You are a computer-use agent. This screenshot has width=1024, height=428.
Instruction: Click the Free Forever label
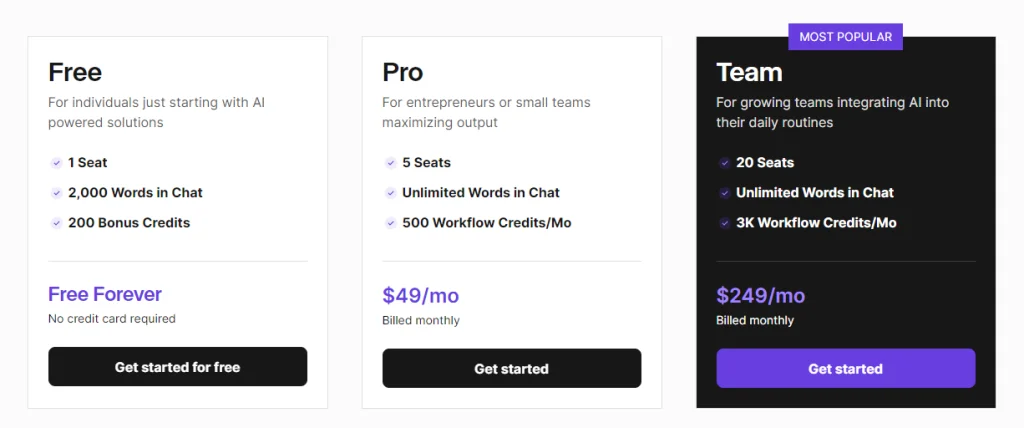pyautogui.click(x=105, y=294)
